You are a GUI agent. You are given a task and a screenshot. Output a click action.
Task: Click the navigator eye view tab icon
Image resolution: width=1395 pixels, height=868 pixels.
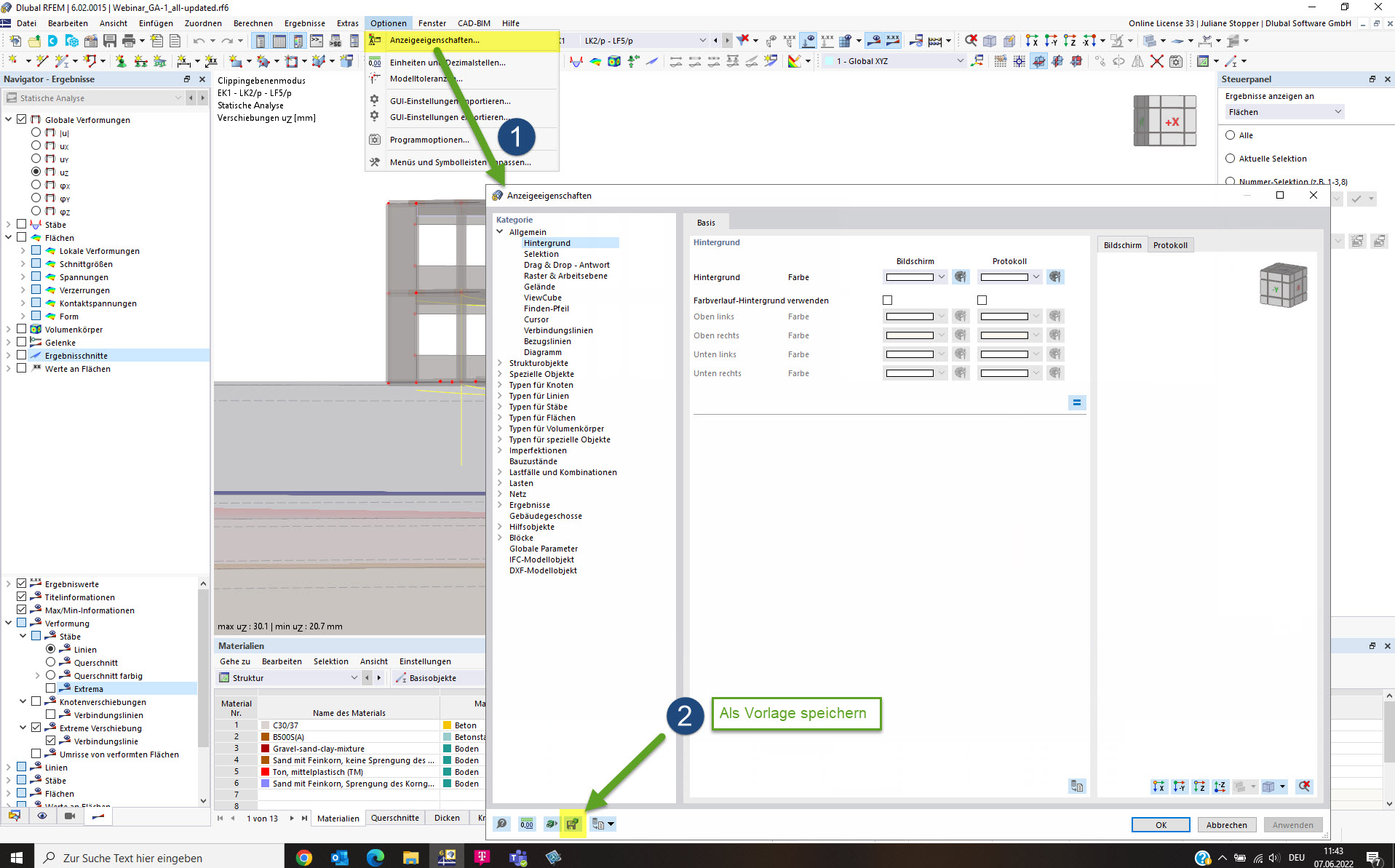[42, 816]
